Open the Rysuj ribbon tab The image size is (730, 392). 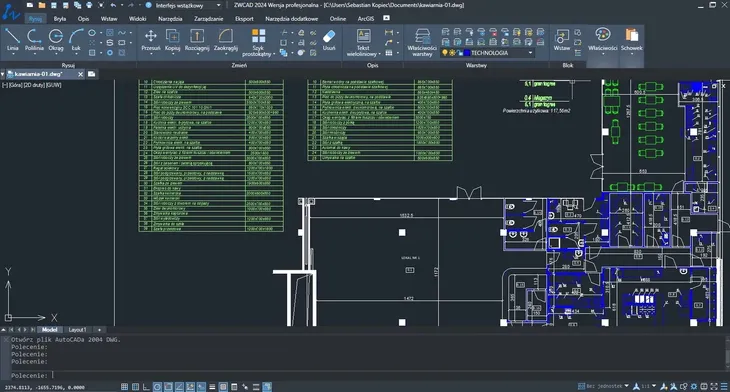click(35, 19)
